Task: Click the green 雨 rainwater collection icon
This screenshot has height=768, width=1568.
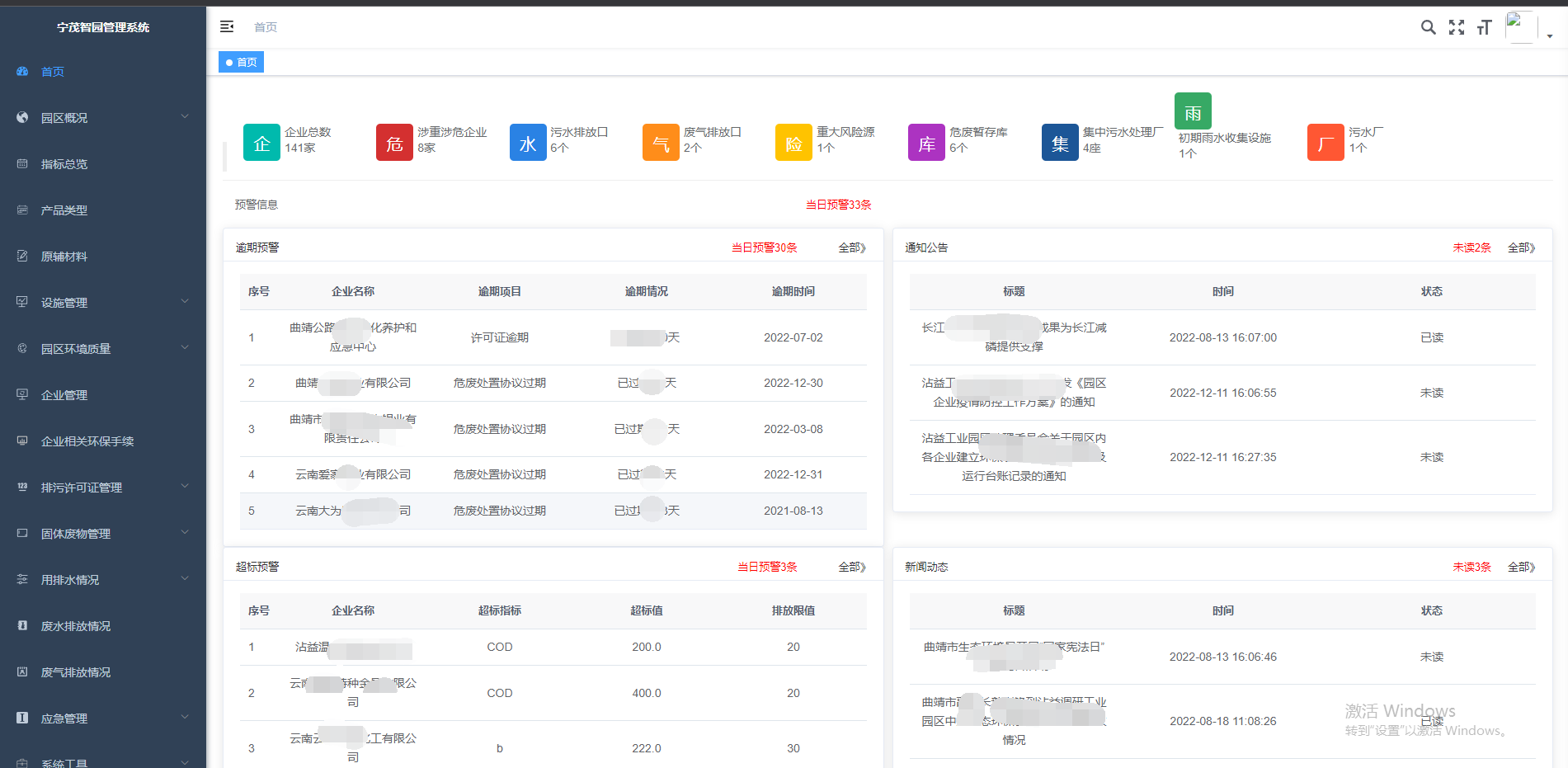Action: coord(1193,111)
